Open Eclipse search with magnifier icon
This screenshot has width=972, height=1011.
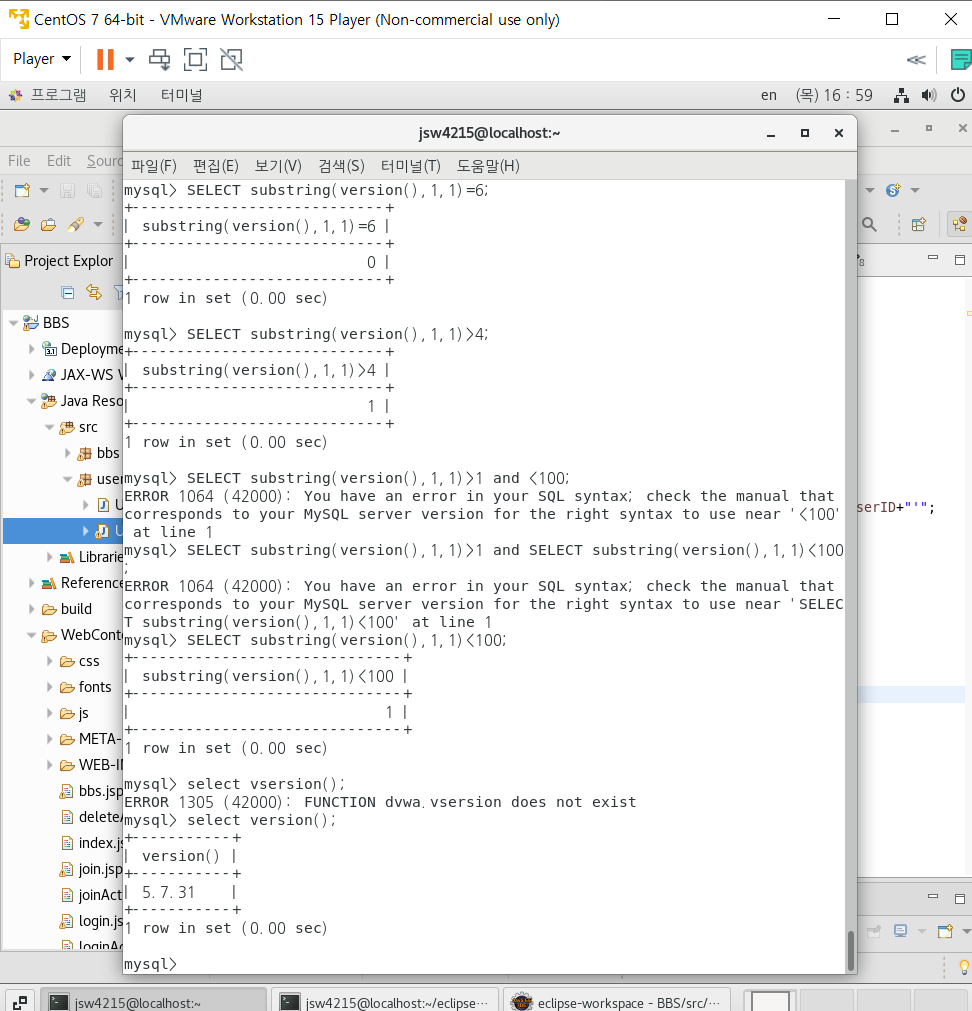coord(870,225)
